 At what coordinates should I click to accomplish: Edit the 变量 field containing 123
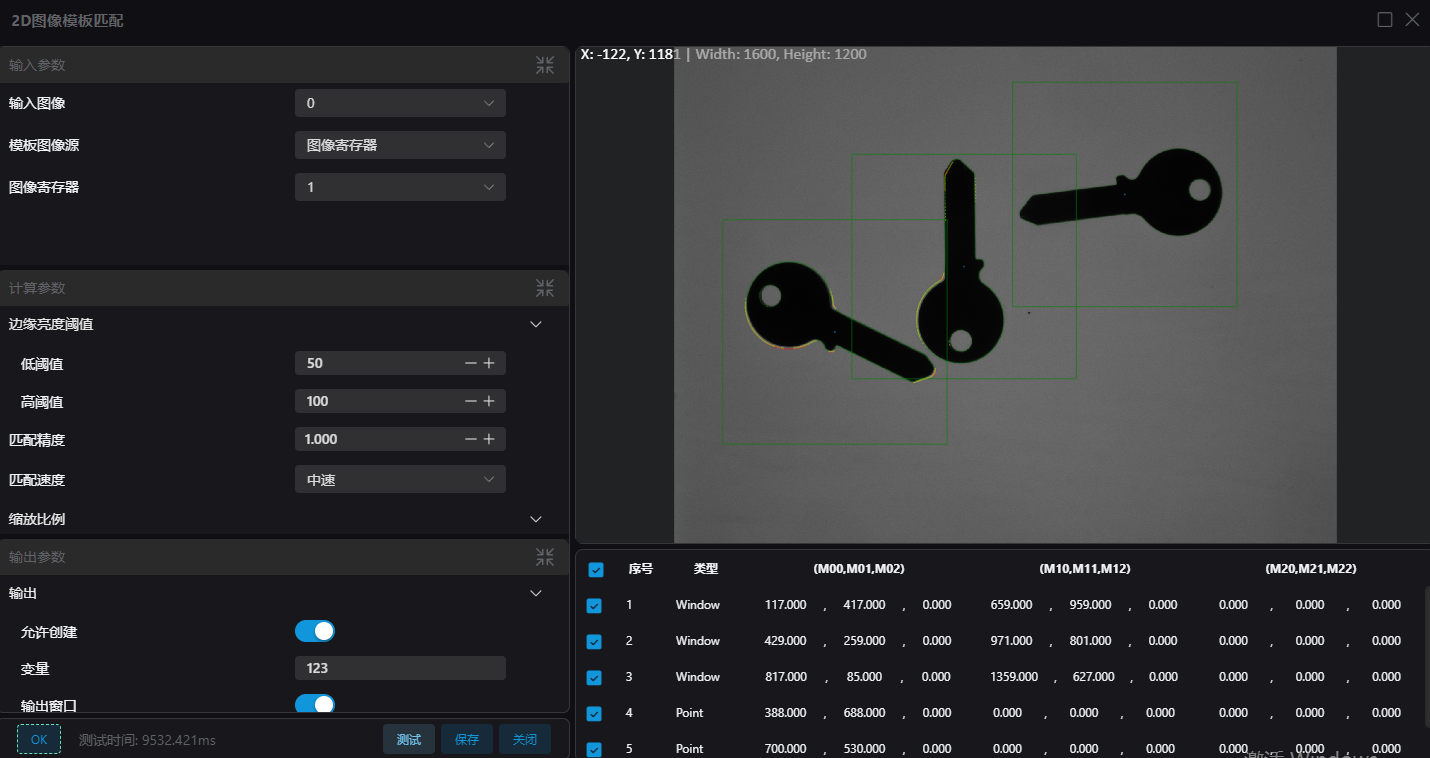click(400, 668)
